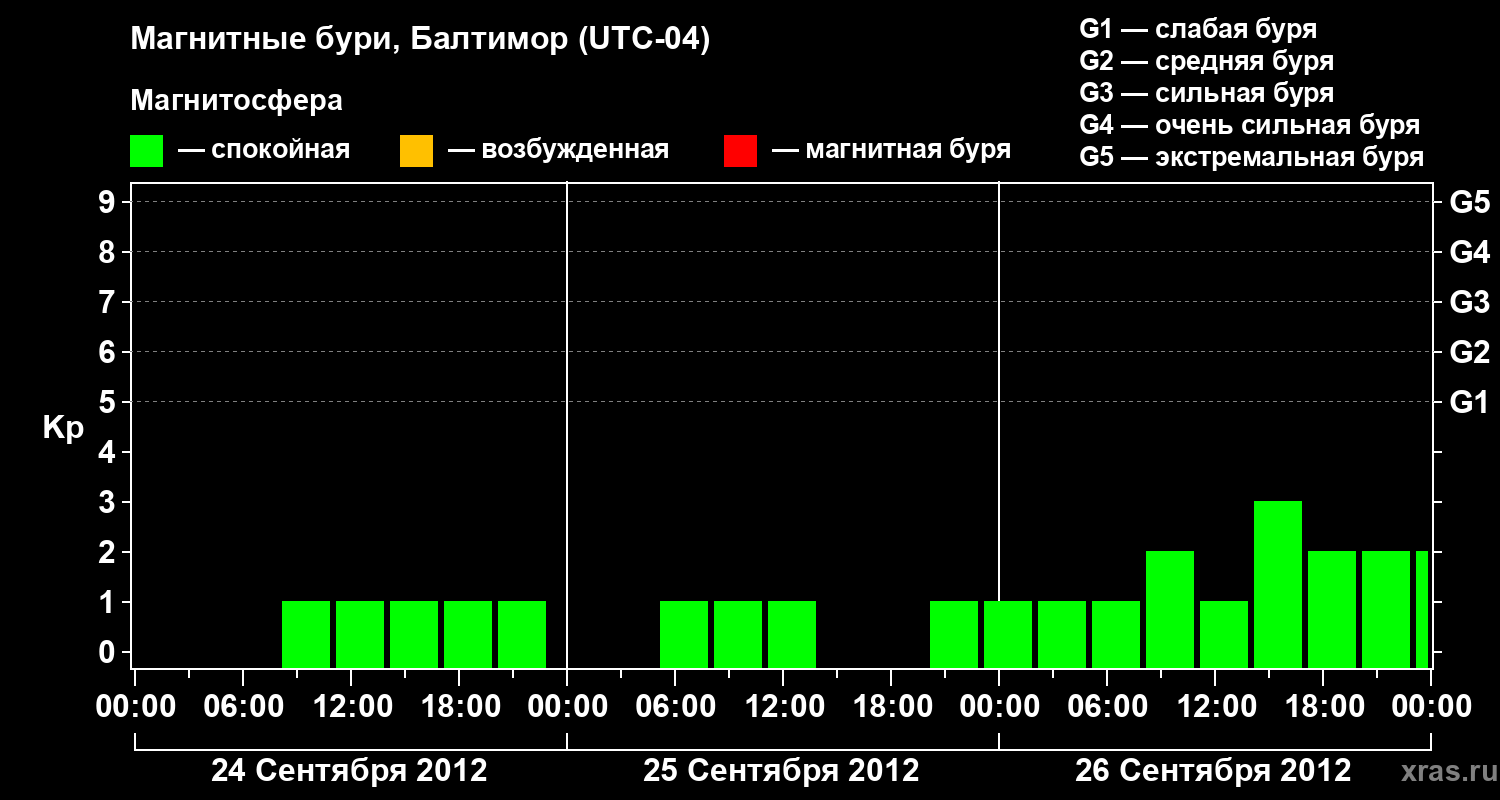Viewport: 1500px width, 800px height.
Task: Click the Kp axis value 5
Action: pos(109,402)
